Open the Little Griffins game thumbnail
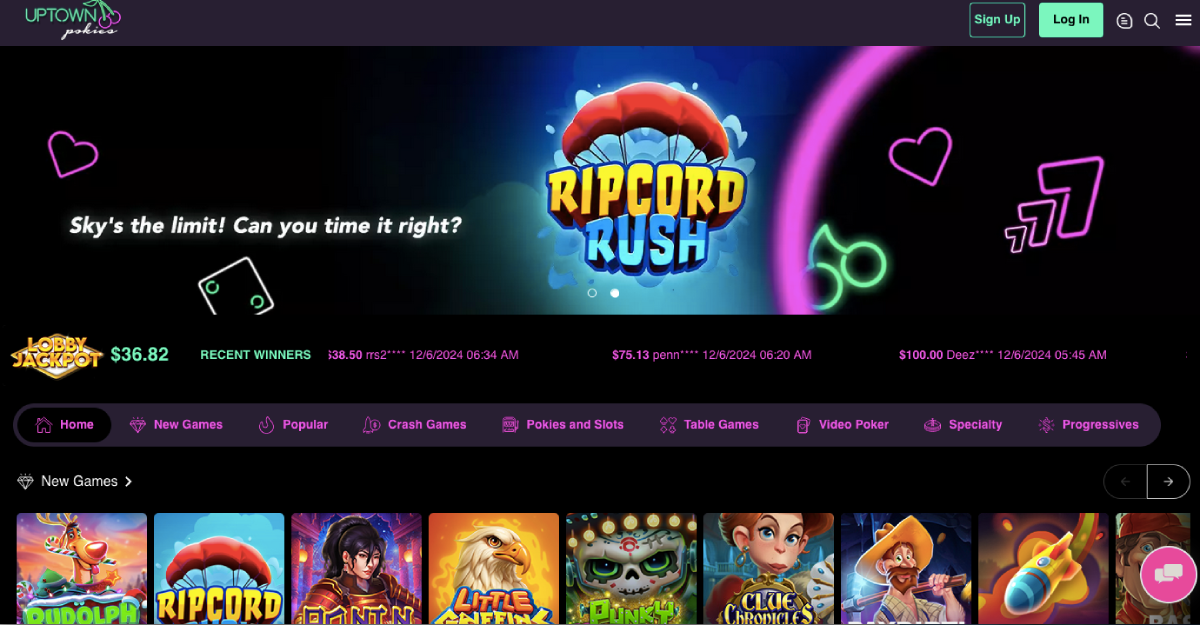 (494, 569)
